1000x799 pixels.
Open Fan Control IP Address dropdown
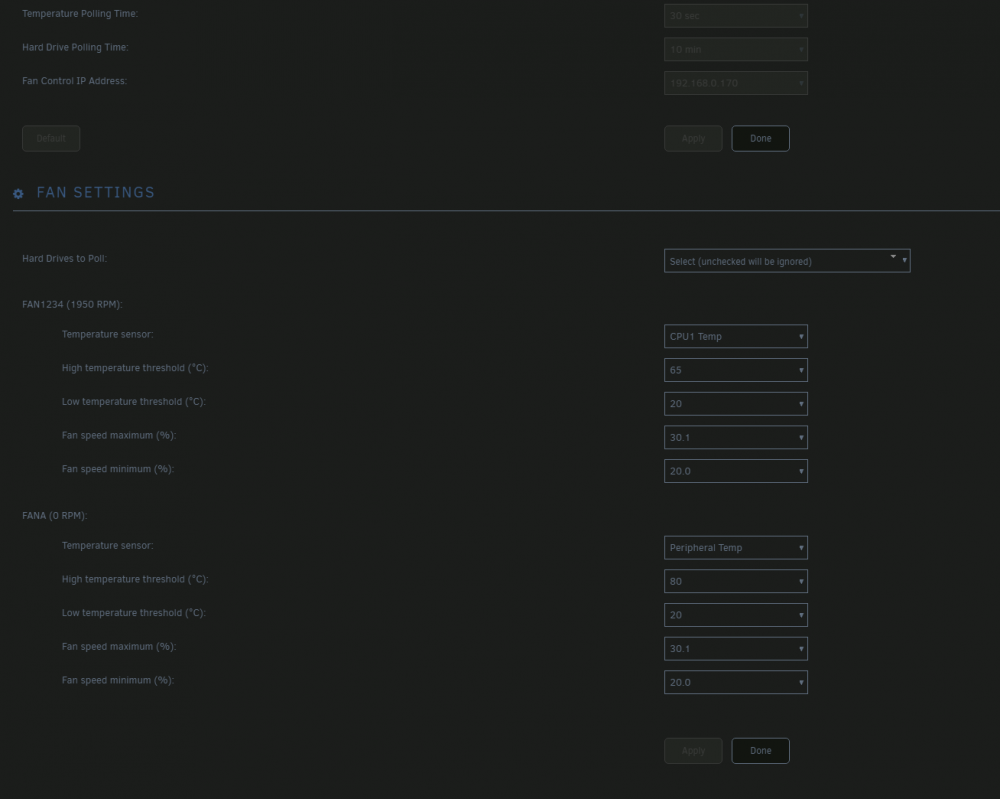(x=735, y=83)
